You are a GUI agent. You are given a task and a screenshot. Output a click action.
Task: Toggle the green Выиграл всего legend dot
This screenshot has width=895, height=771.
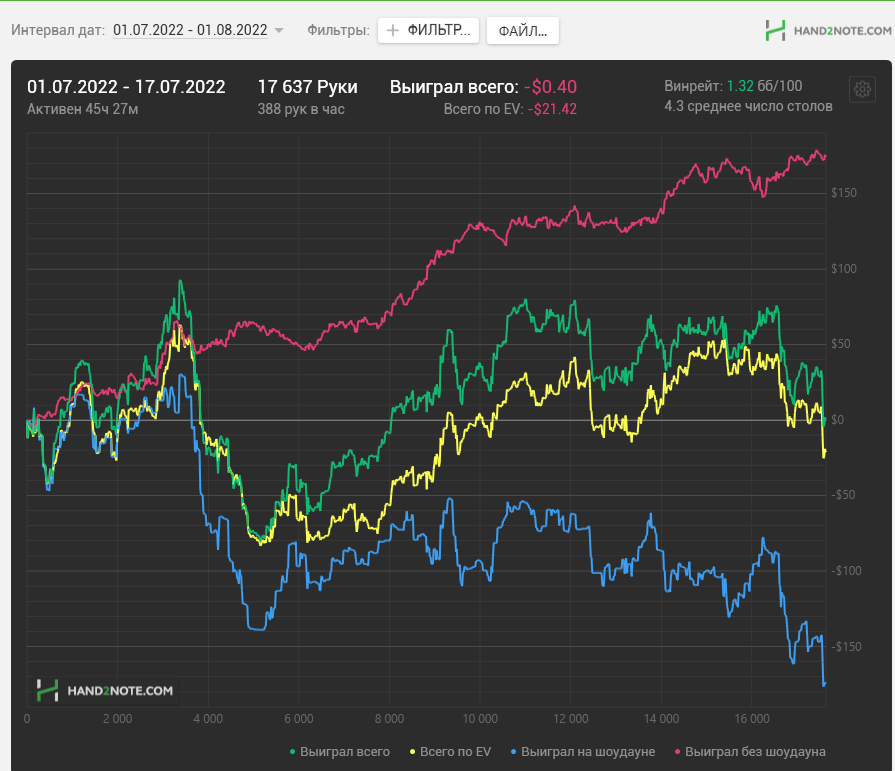(293, 752)
